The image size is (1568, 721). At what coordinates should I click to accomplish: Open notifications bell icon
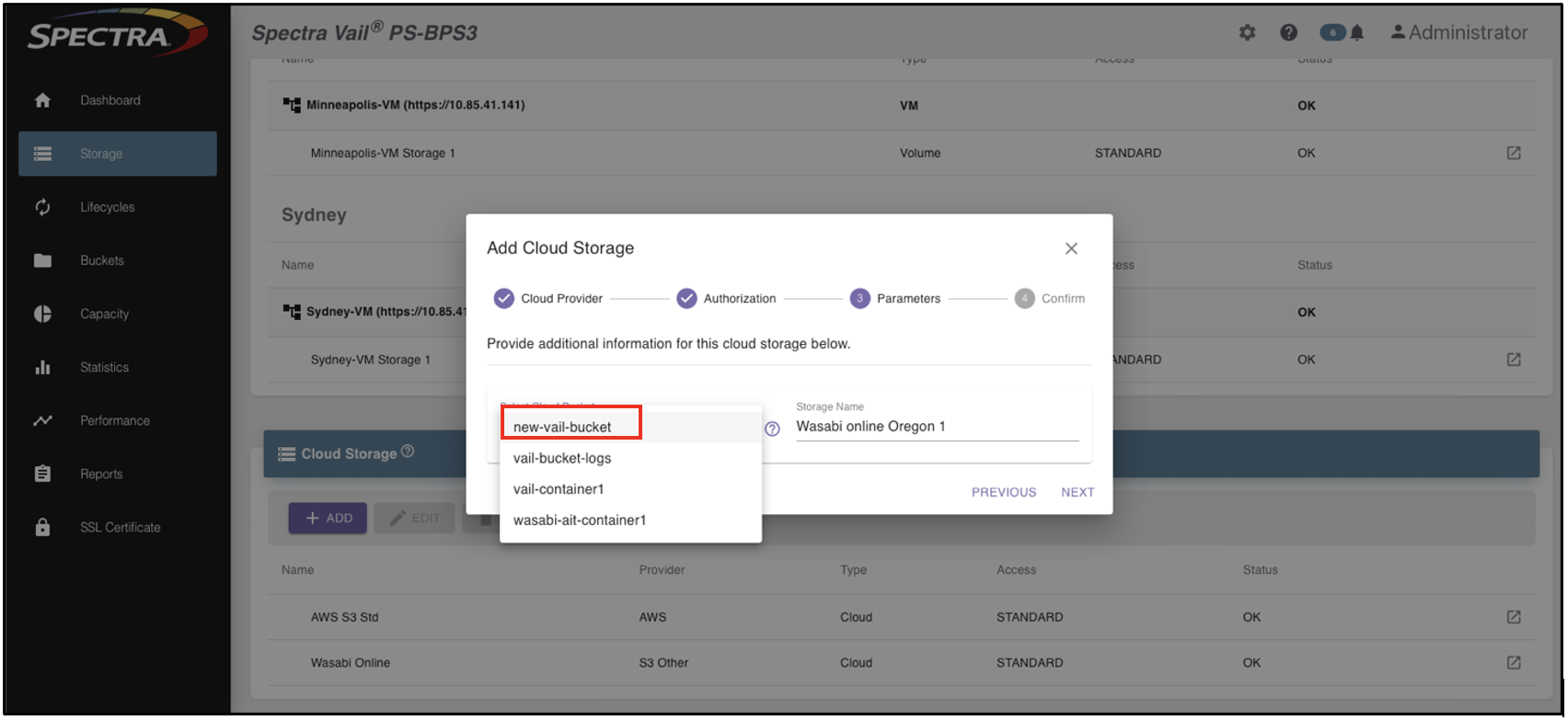pos(1356,33)
